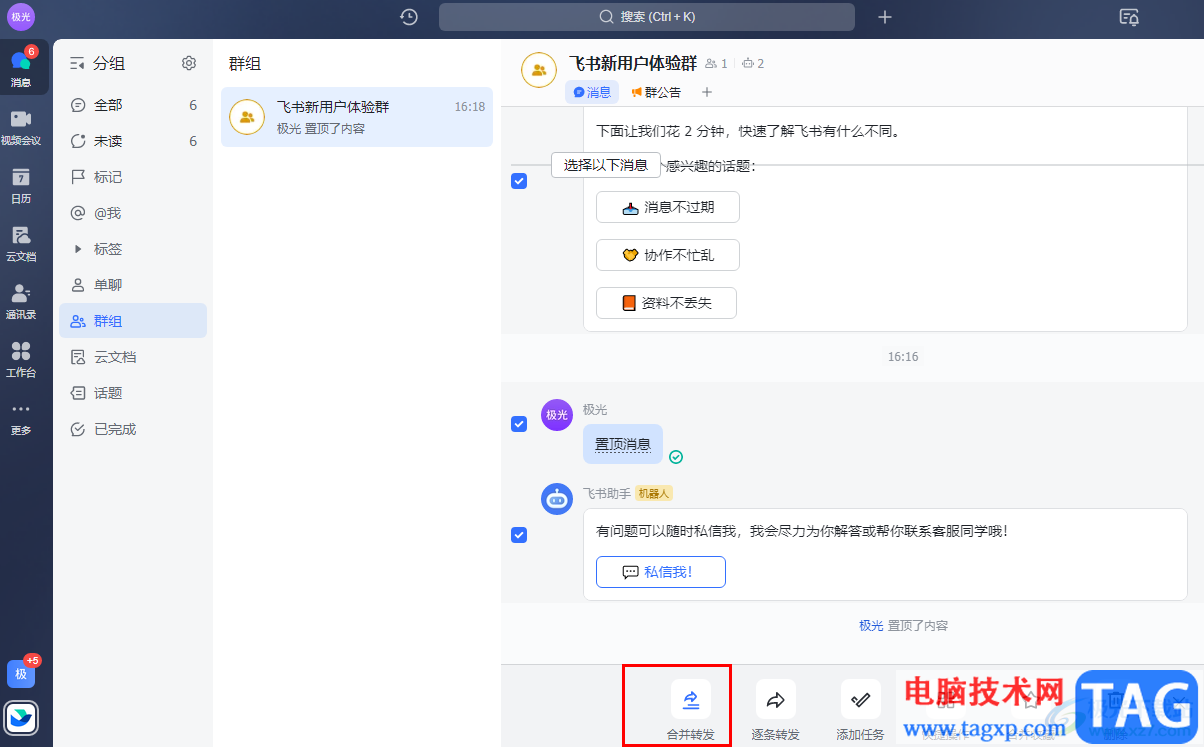Click 极光 link in pinned notice

tap(871, 625)
